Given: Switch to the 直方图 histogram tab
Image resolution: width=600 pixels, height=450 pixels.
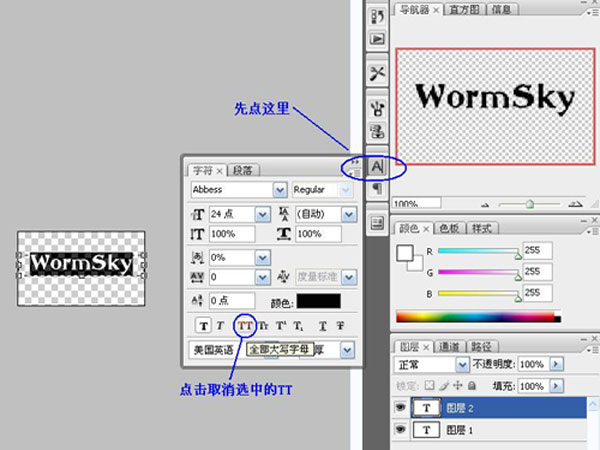Looking at the screenshot, I should [x=464, y=10].
